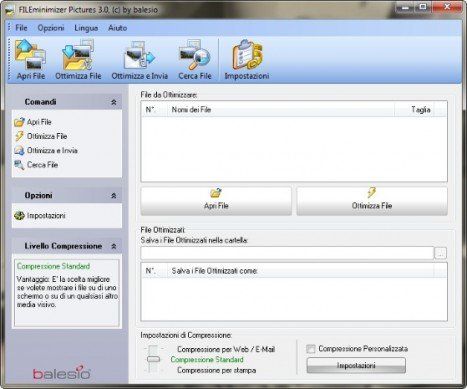Screen dimensions: 467x389
Task: Enable the Compressione Personalizzata checkbox
Action: [x=311, y=349]
